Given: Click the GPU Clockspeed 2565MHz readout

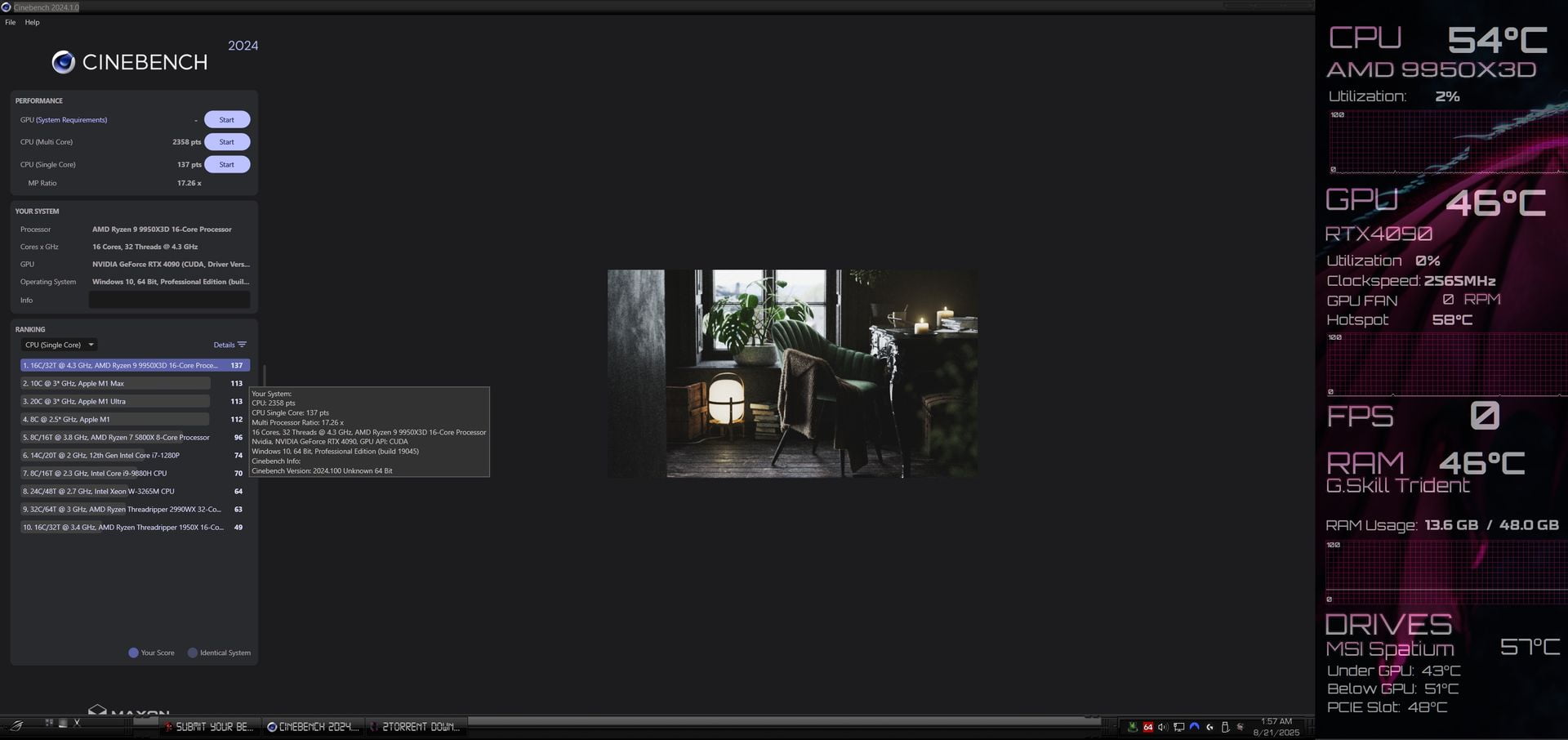Looking at the screenshot, I should pos(1459,281).
